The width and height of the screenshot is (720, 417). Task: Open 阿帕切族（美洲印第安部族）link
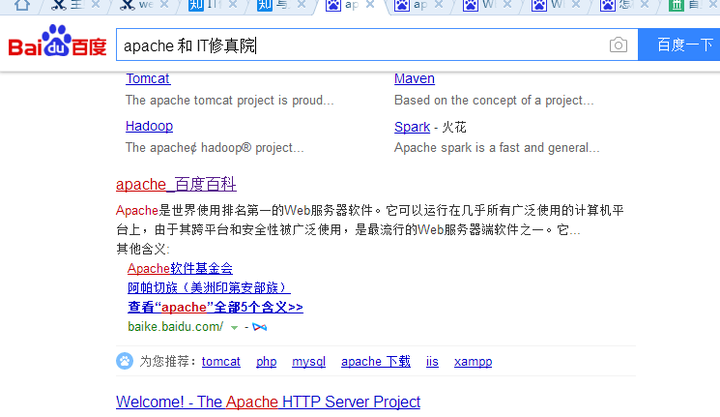pos(208,287)
